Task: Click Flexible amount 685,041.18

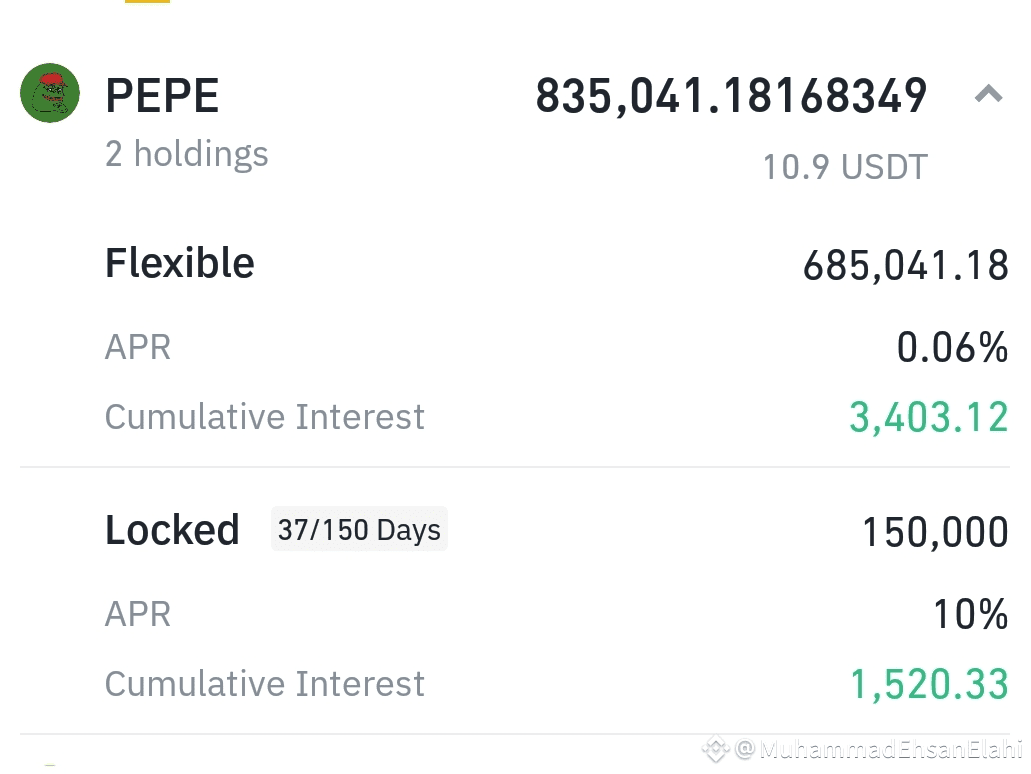Action: click(x=905, y=266)
